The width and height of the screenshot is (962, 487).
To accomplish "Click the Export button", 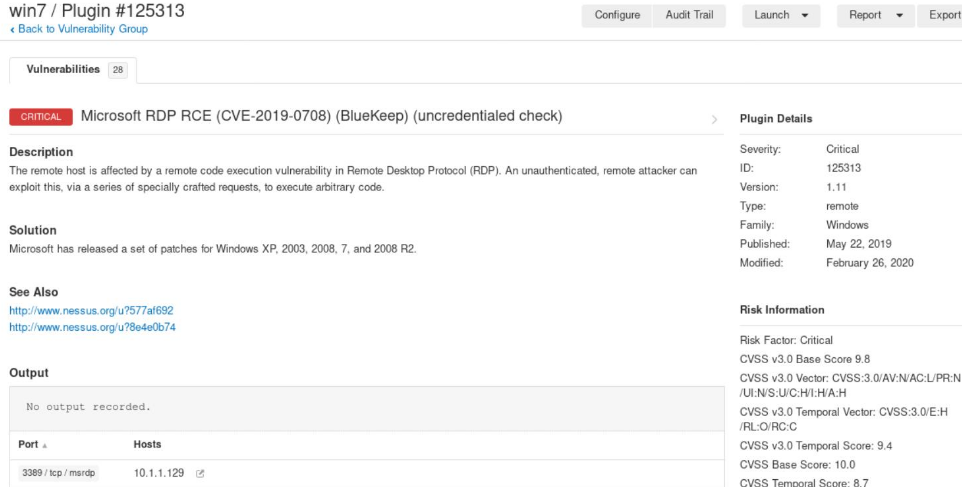I will pos(943,15).
